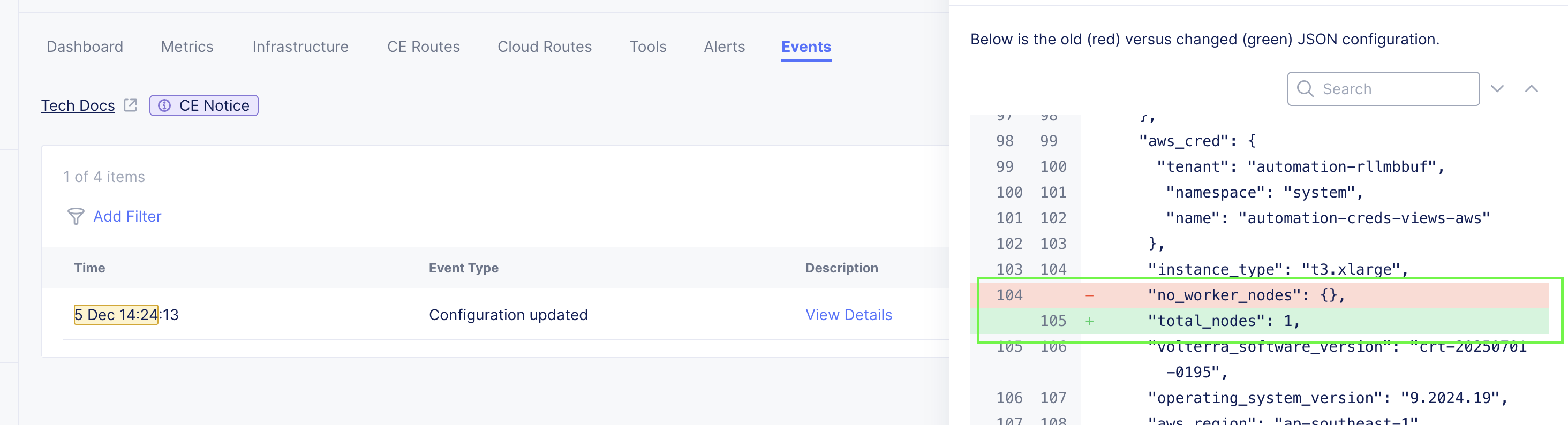Select the CE Routes tab
This screenshot has width=1568, height=425.
(423, 46)
